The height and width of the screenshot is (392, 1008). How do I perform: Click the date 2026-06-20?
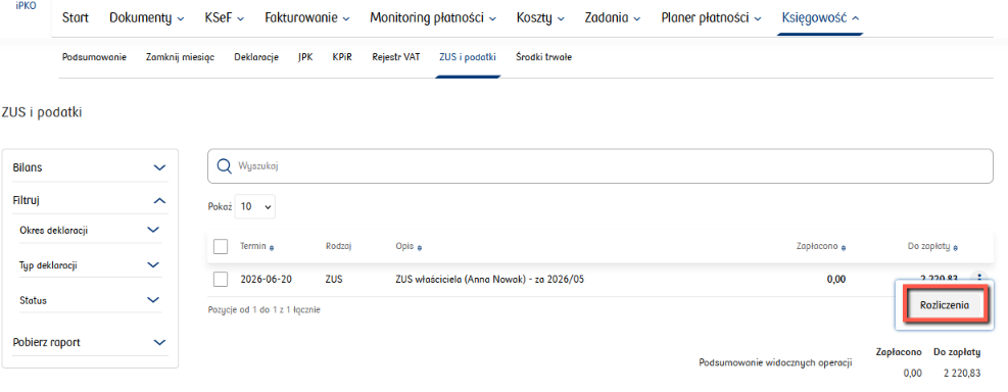265,280
